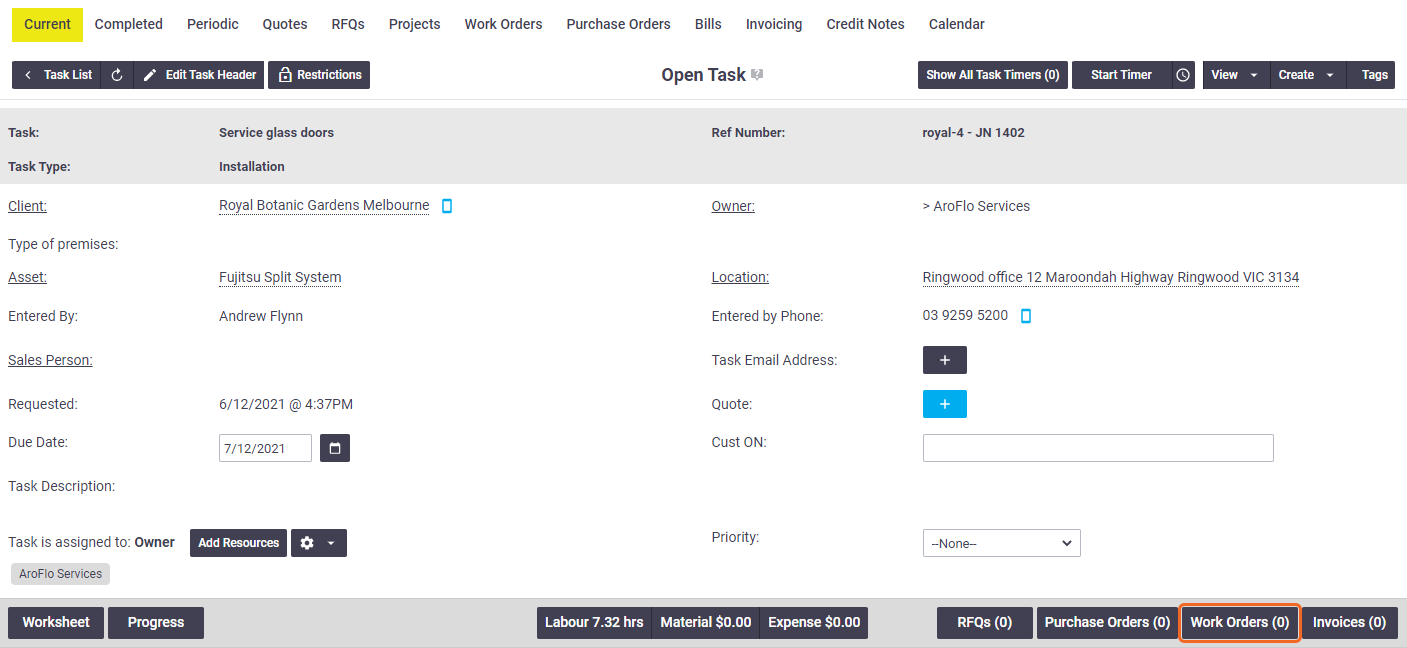Viewport: 1407px width, 648px height.
Task: Open the Restrictions button
Action: point(319,75)
